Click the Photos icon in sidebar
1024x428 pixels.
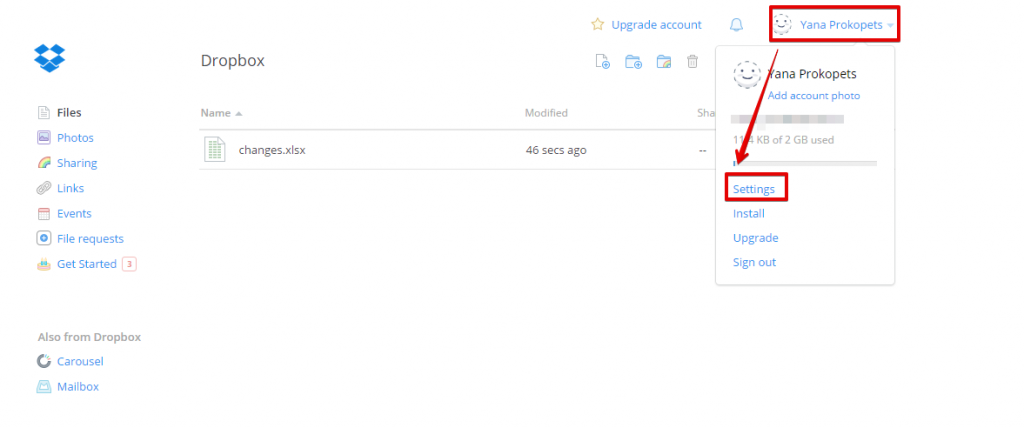(44, 138)
